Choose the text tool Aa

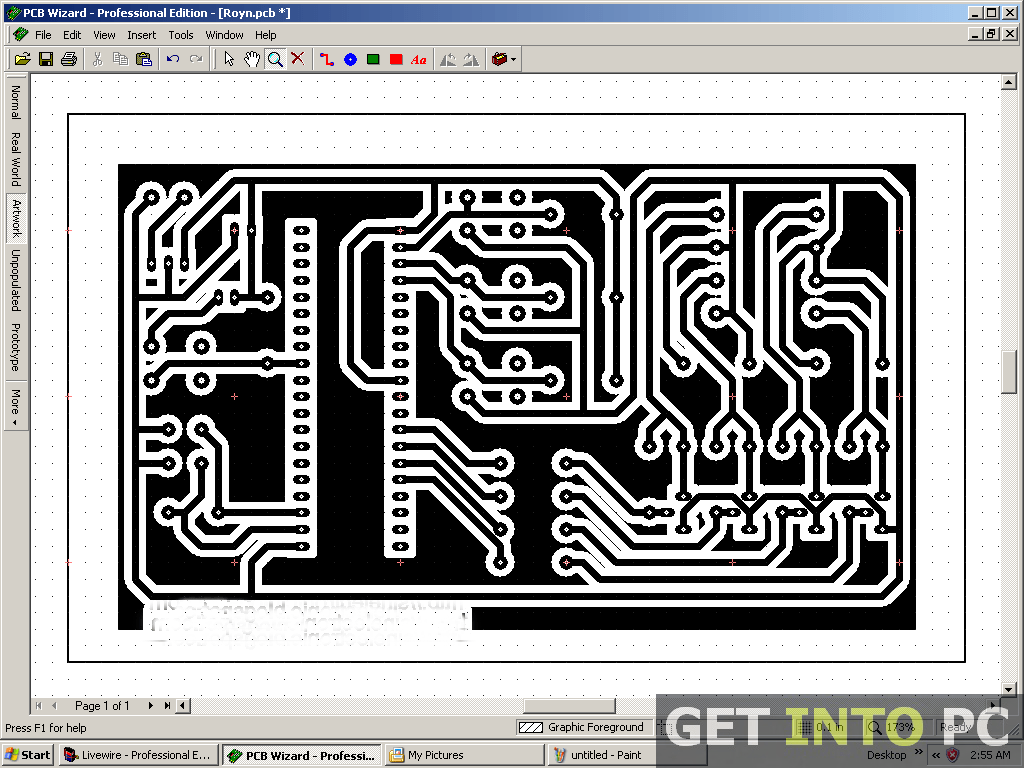pos(418,59)
